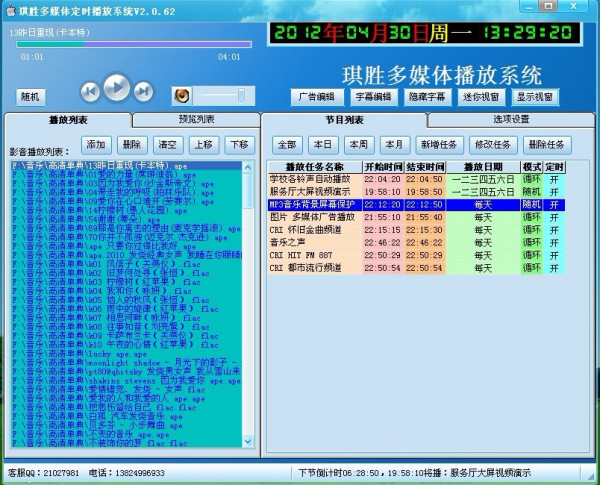Image resolution: width=600 pixels, height=485 pixels.
Task: Adjust the volume slider handle
Action: pos(241,95)
